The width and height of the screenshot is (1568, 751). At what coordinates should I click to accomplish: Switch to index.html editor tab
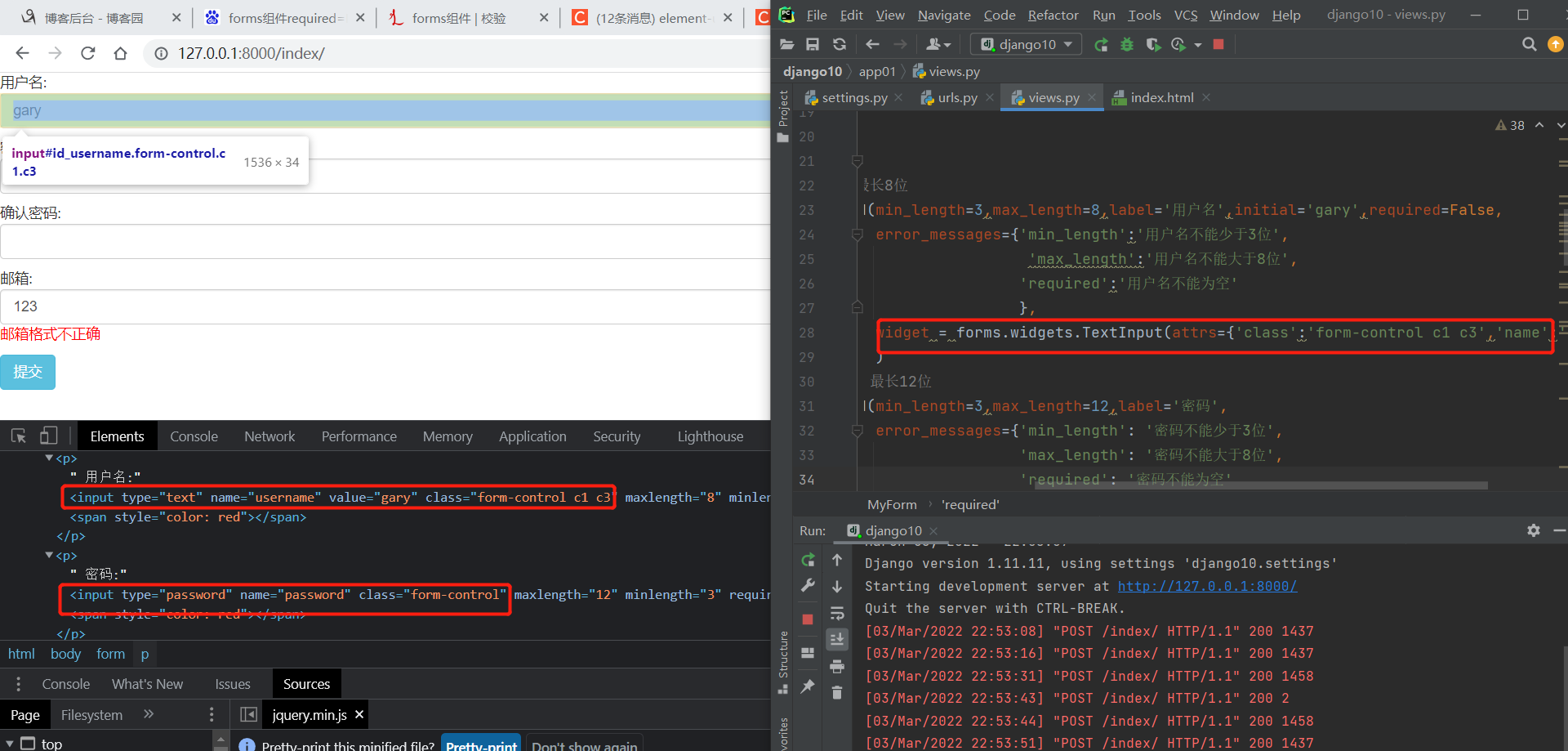(1161, 97)
